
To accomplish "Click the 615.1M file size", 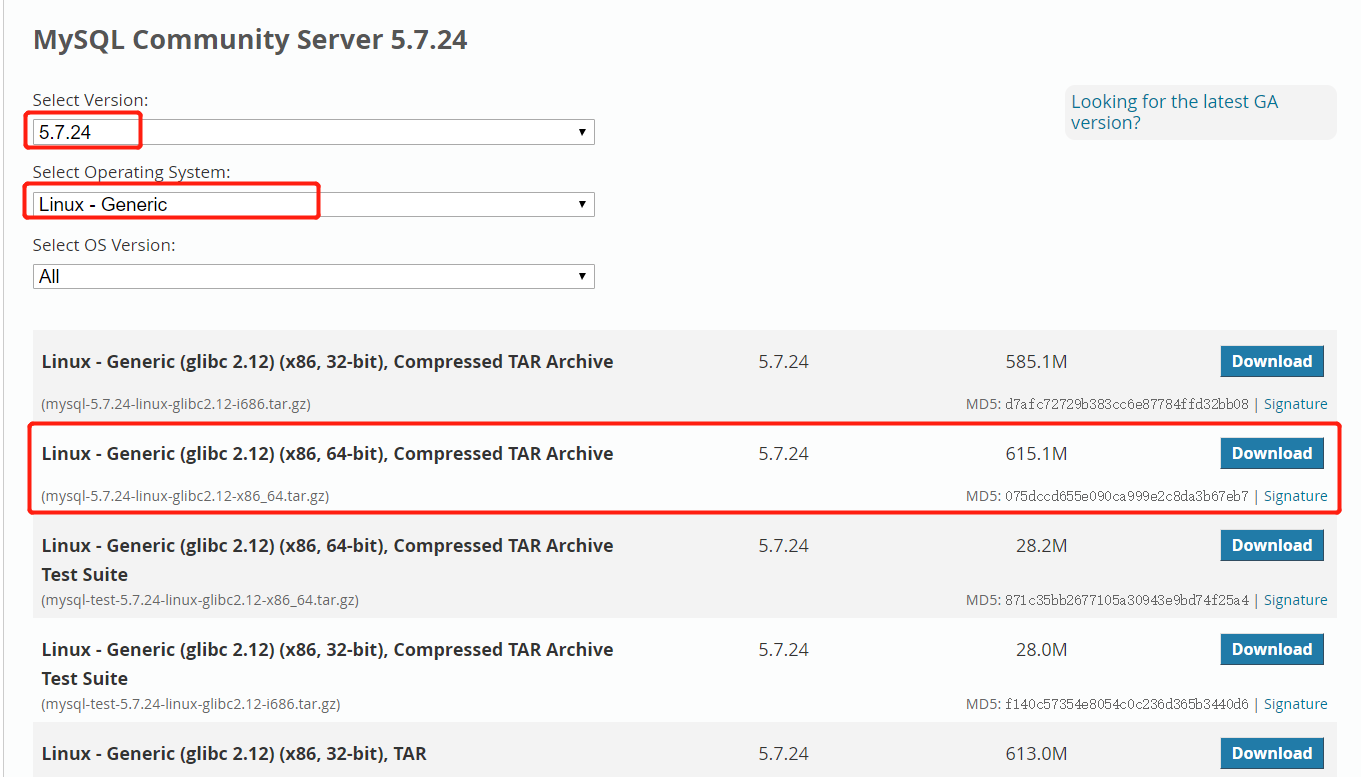I will (1036, 454).
